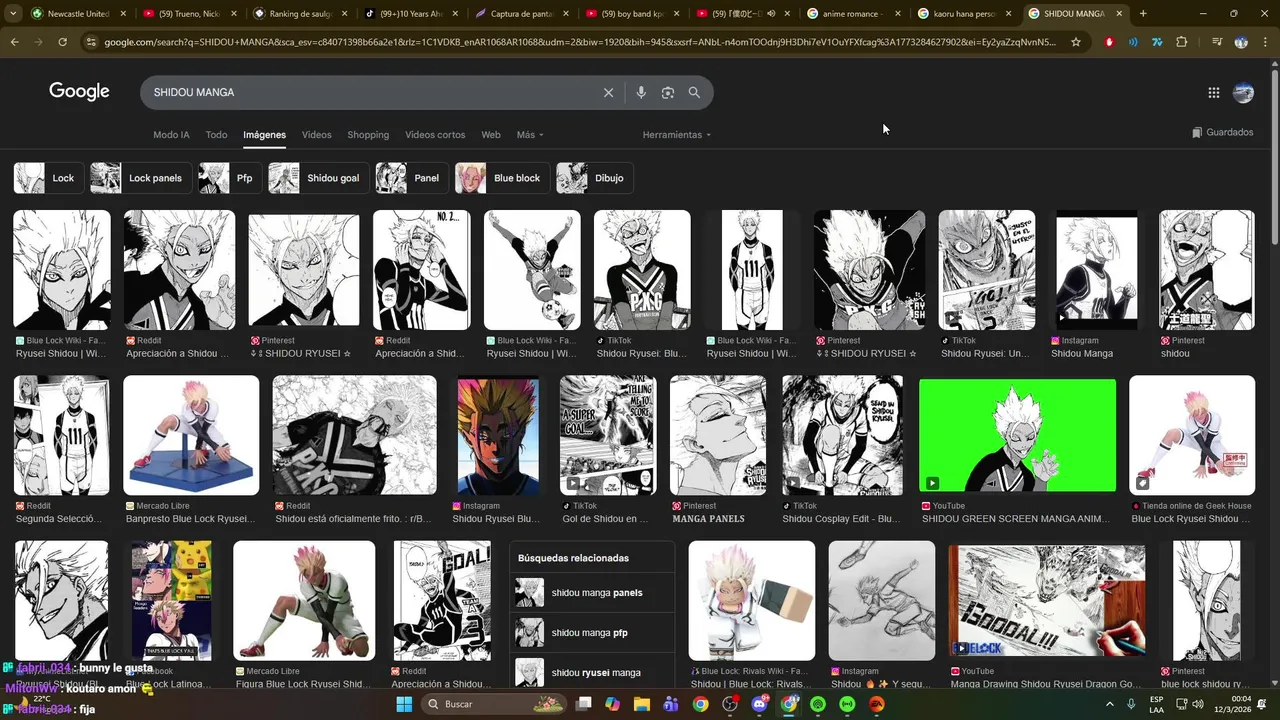
Task: Filter images by Pfp chip
Action: pos(229,178)
